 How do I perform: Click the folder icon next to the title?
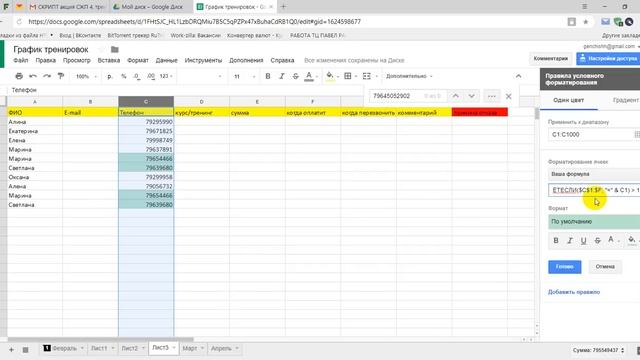coord(115,49)
